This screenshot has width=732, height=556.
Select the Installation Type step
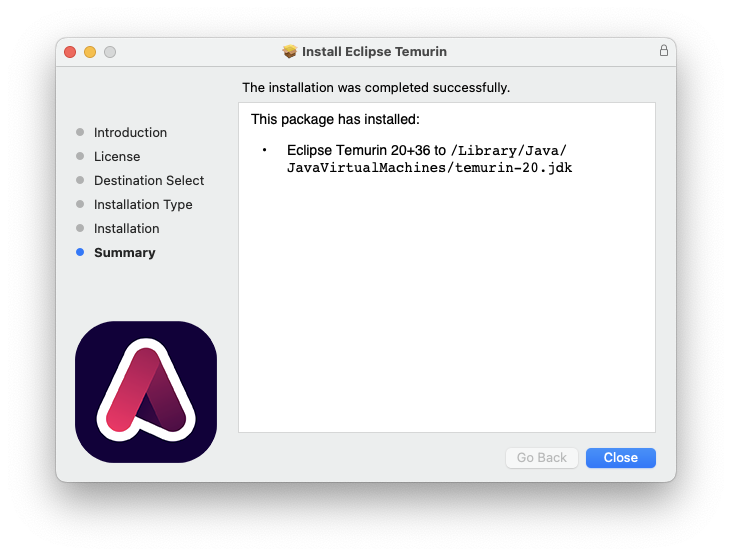point(143,204)
